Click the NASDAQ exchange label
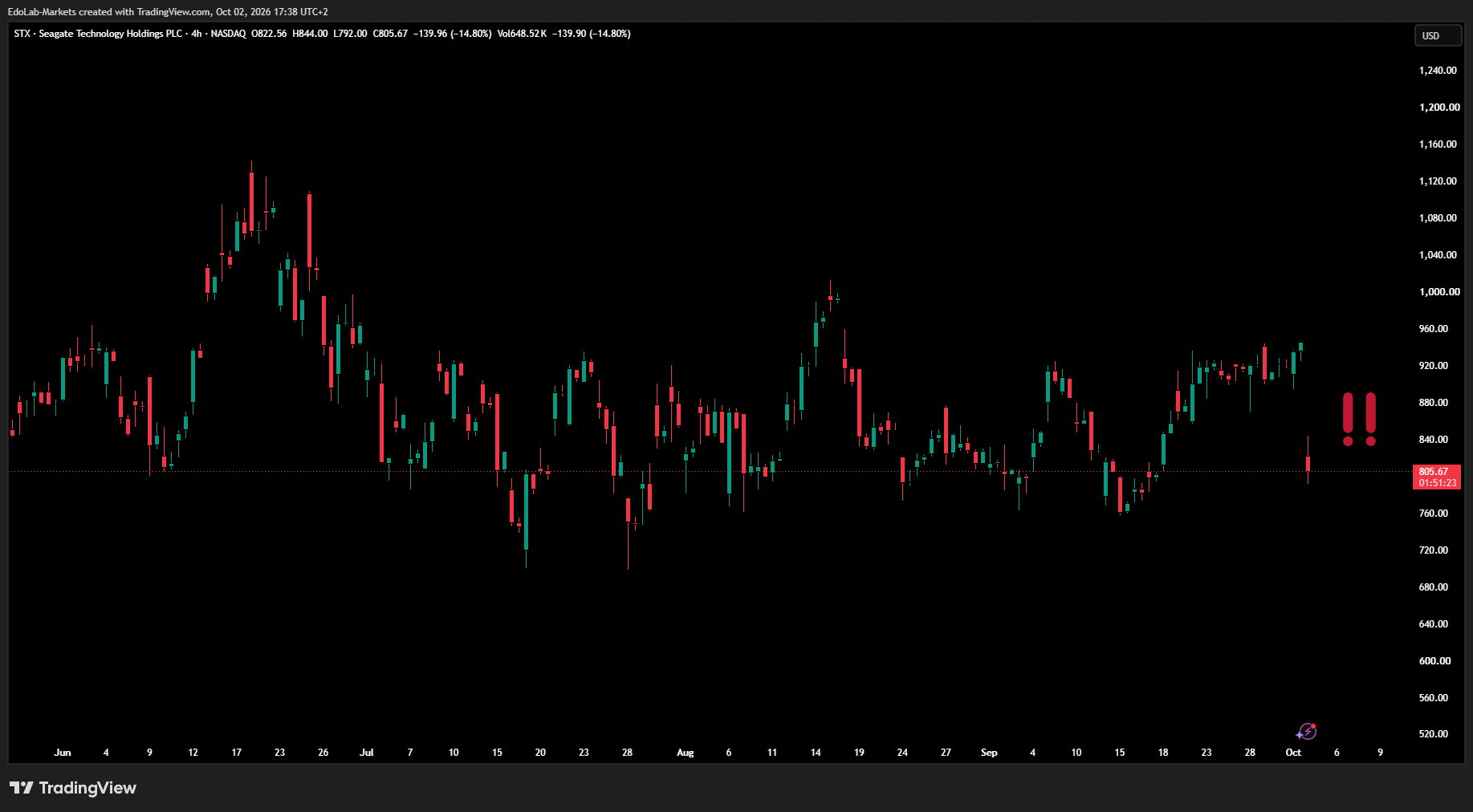This screenshot has width=1473, height=812. pyautogui.click(x=228, y=34)
